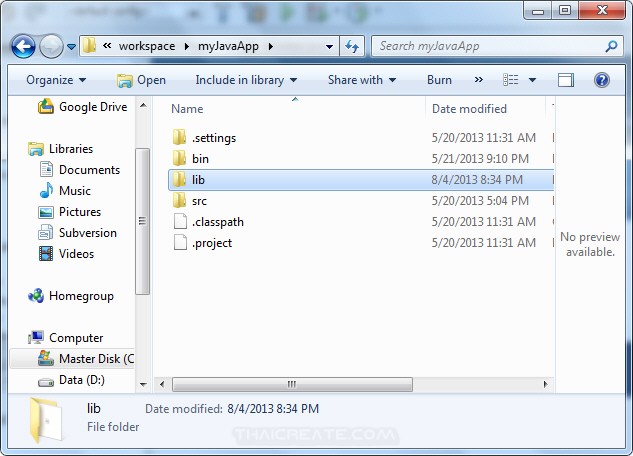633x456 pixels.
Task: Go back with the blue Back arrow
Action: point(23,46)
